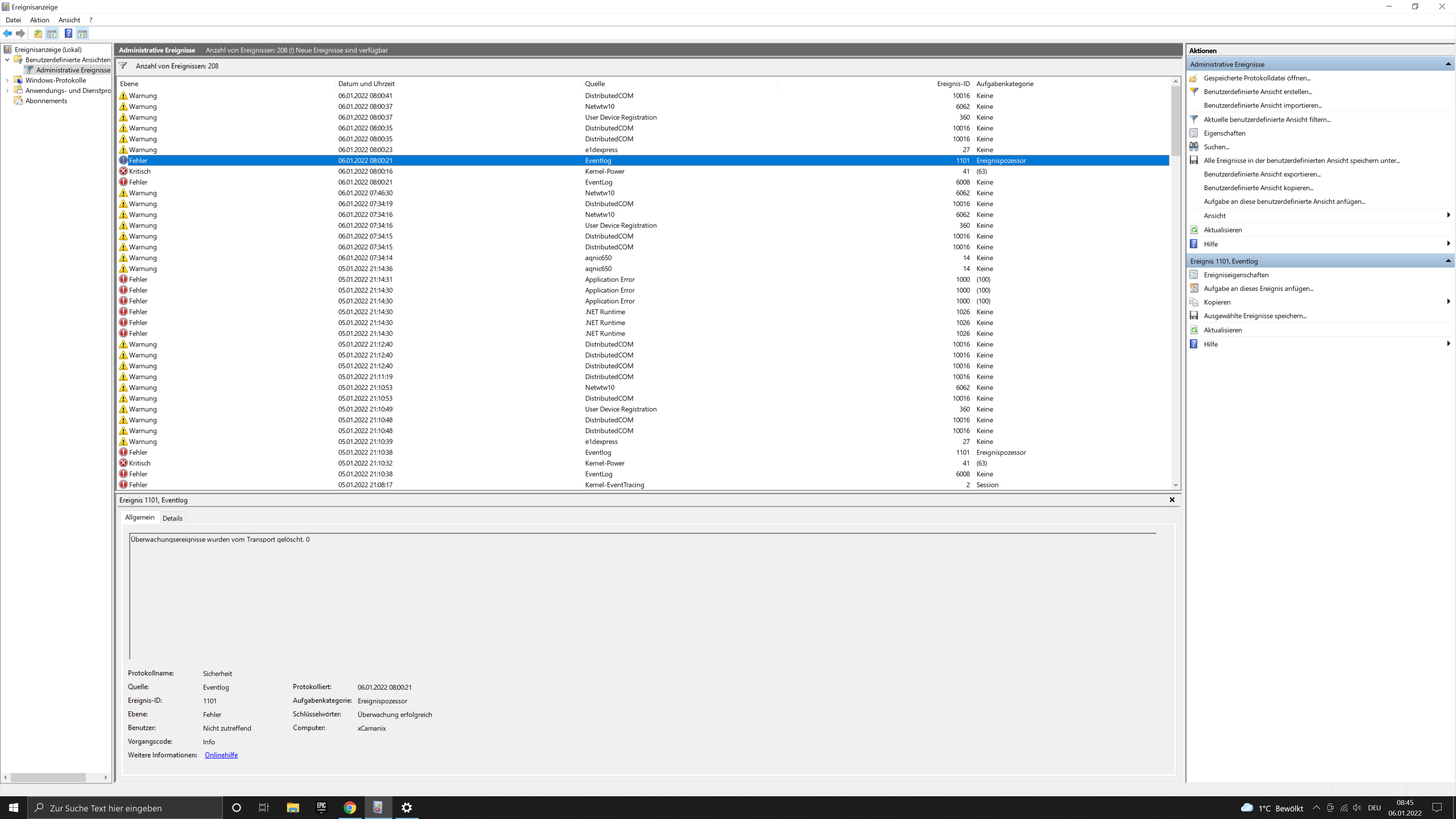
Task: Open the Onlinehilfe link
Action: [221, 755]
